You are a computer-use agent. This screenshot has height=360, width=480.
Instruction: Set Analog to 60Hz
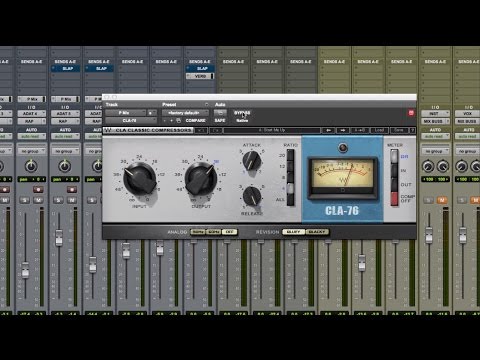pyautogui.click(x=213, y=232)
